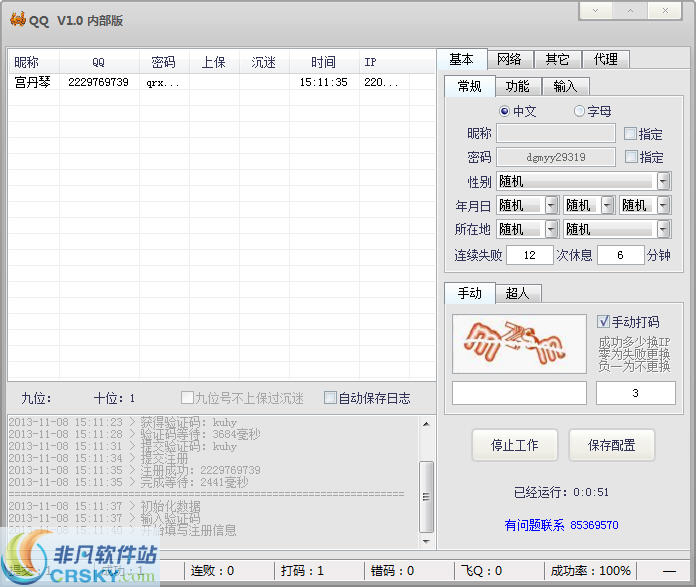Select the 宫丹琴 account row
Viewport: 696px width, 587px height.
point(221,82)
